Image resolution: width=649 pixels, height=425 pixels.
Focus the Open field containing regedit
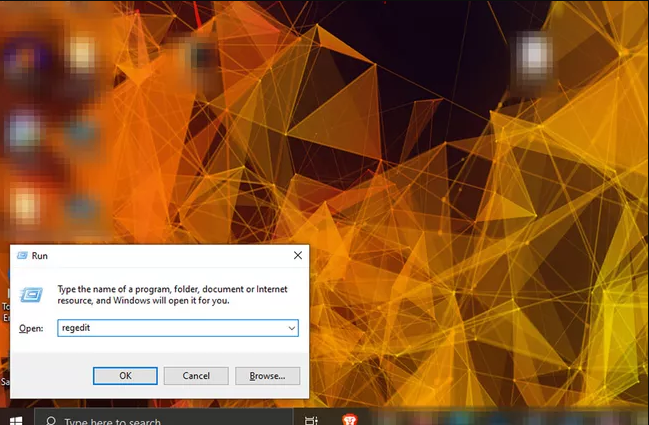point(178,328)
